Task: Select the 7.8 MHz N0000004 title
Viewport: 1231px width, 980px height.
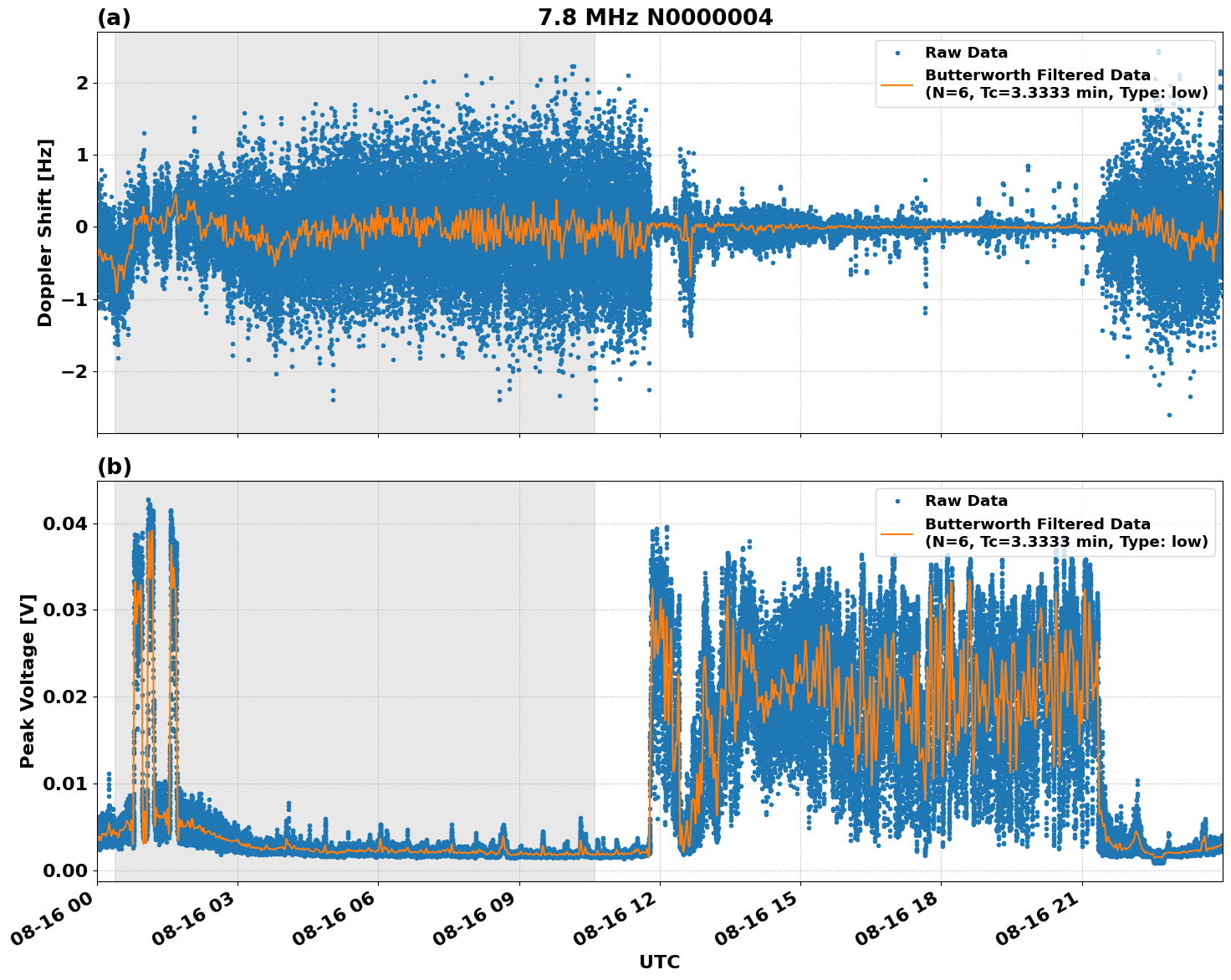Action: [657, 15]
